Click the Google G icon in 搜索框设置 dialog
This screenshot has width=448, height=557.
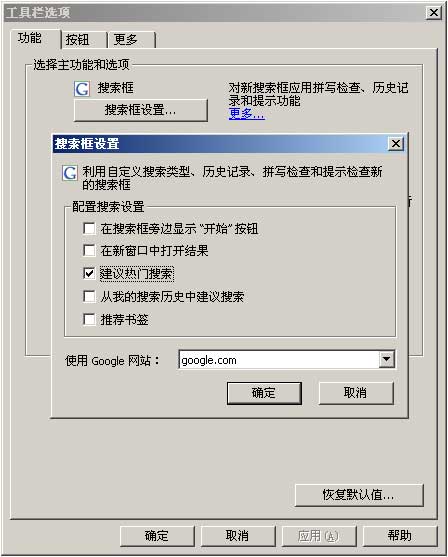[x=69, y=173]
